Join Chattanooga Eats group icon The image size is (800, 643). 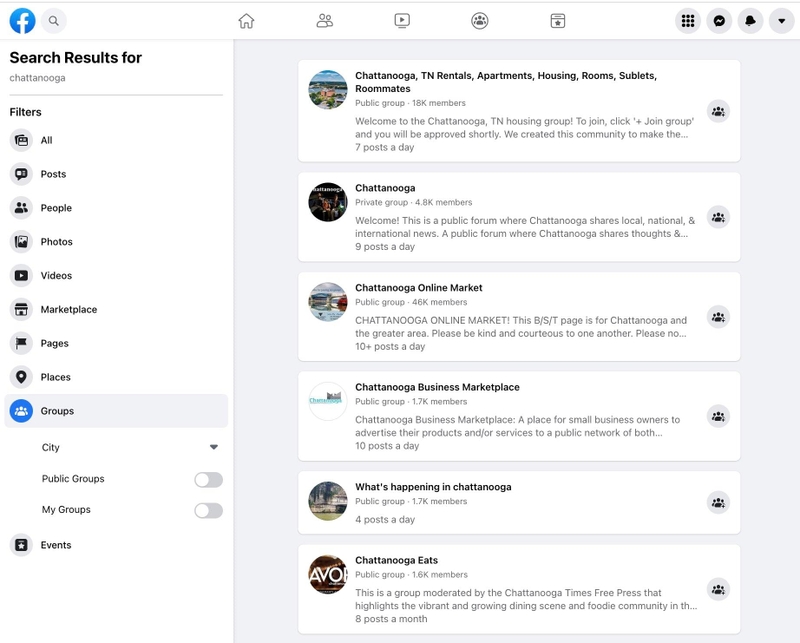click(718, 589)
